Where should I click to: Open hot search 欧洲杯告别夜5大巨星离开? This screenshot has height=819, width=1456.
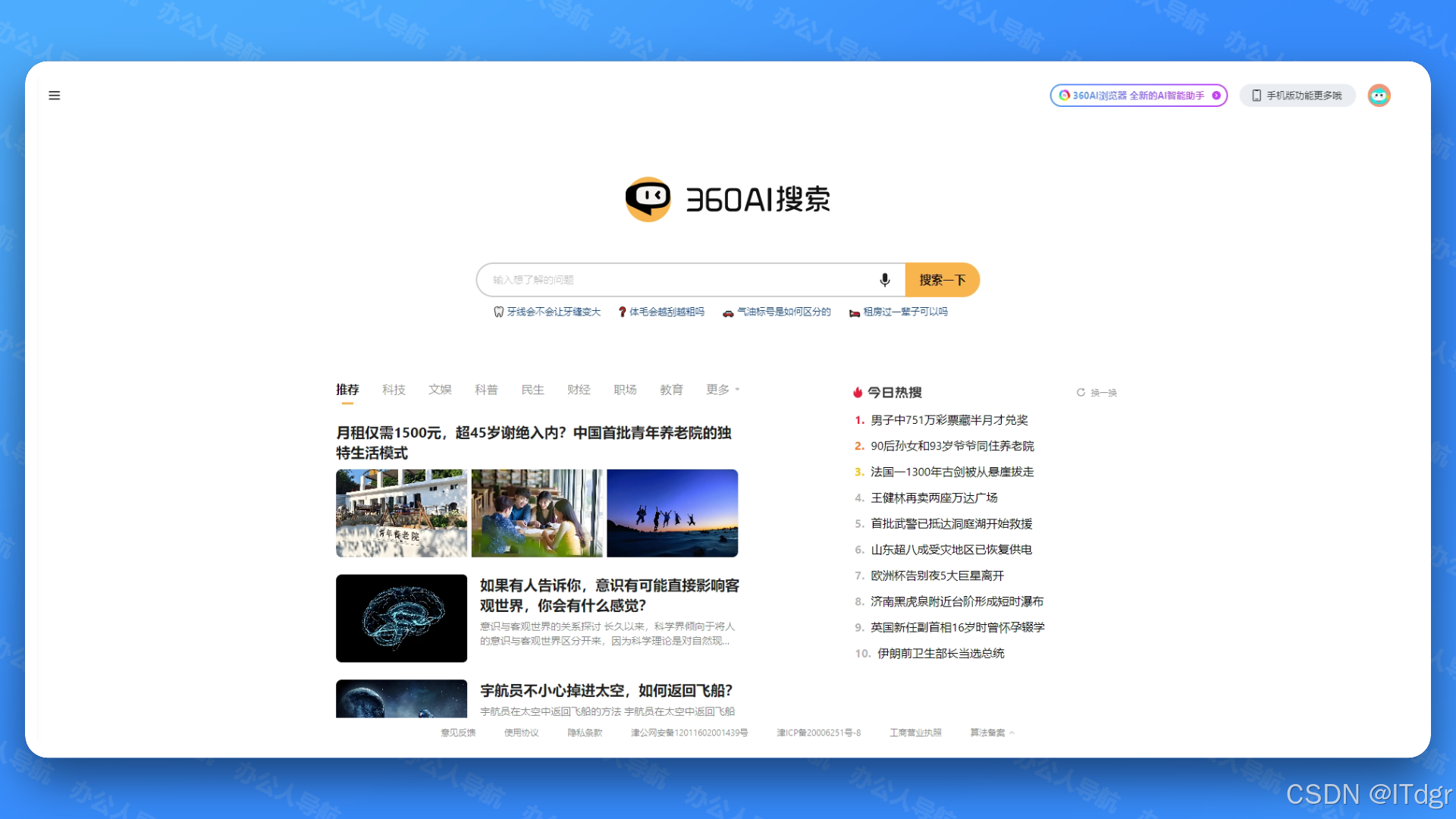pos(937,576)
